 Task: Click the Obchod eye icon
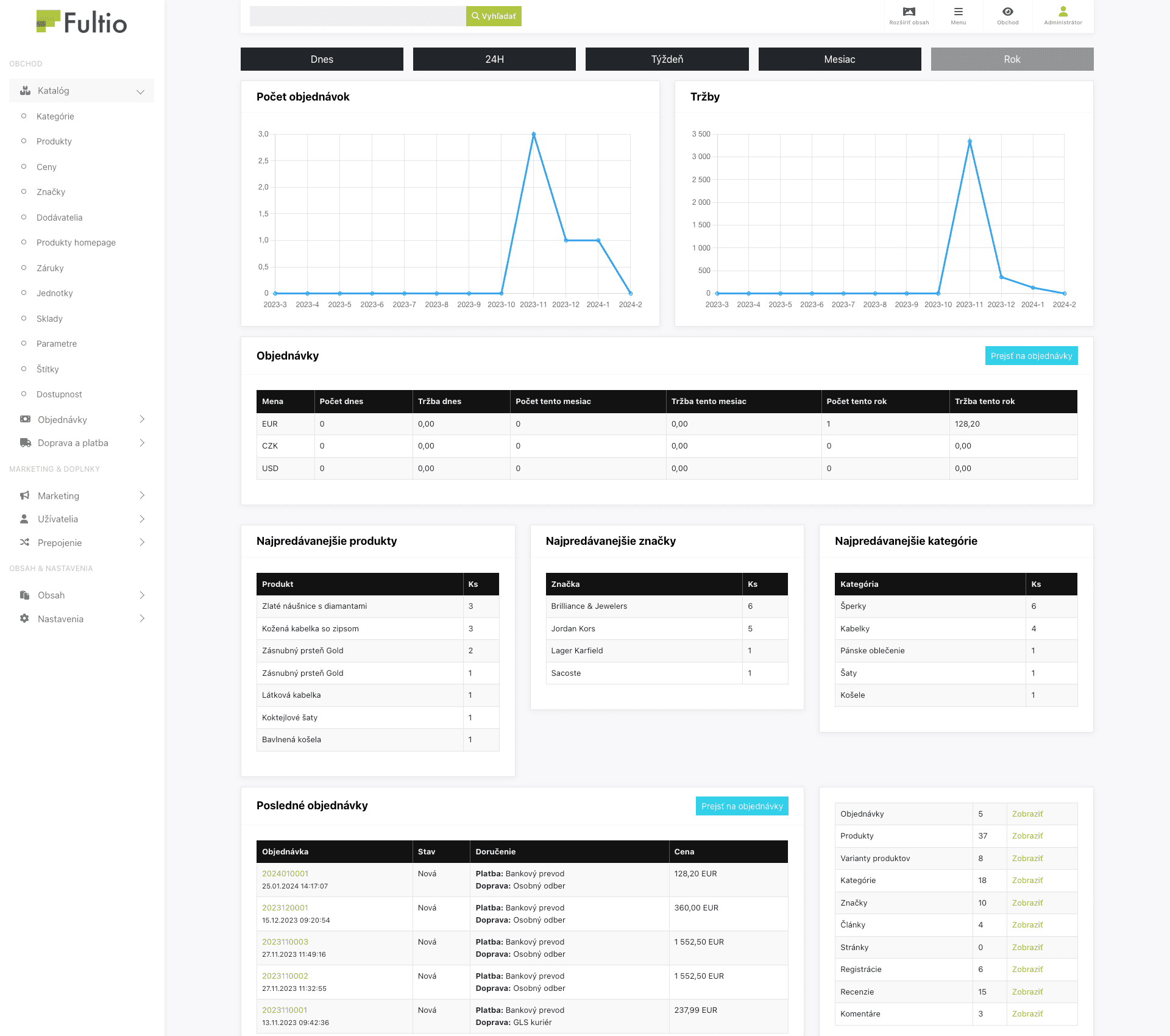pos(1007,12)
